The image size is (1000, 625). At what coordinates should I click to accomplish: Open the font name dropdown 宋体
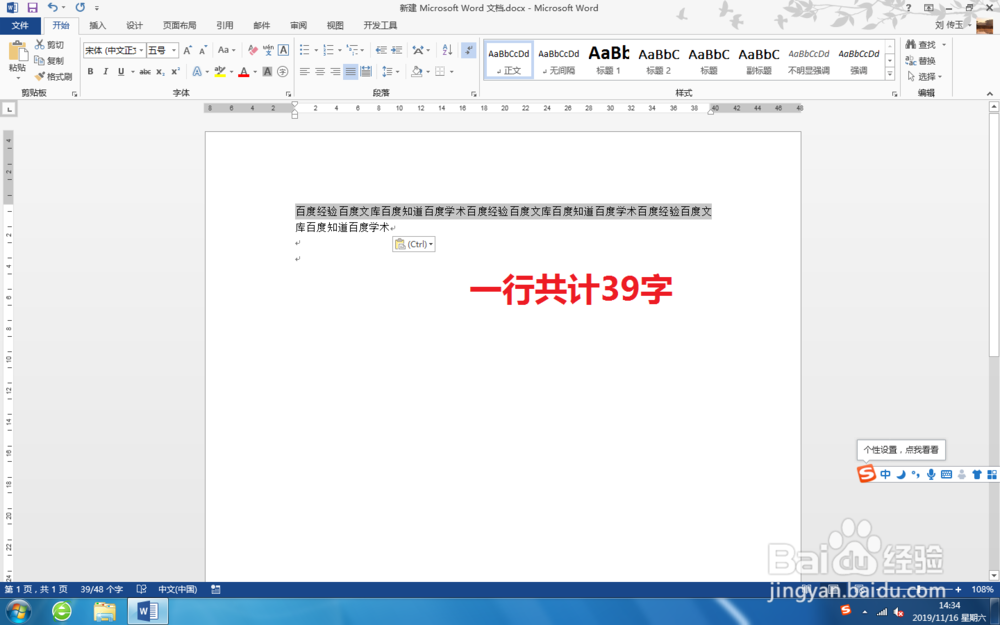point(141,50)
